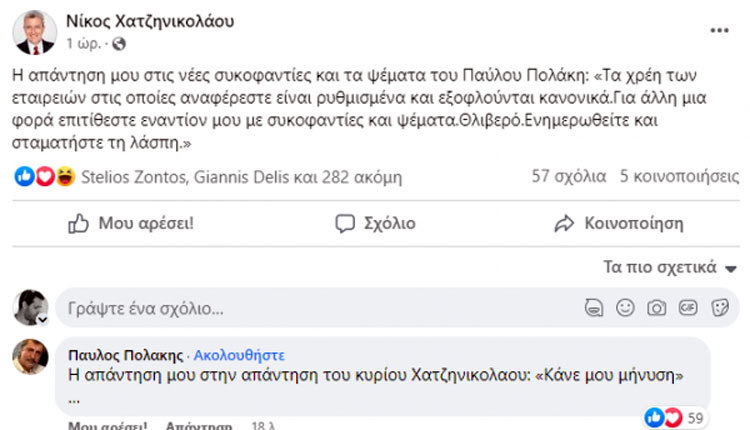750x430 pixels.
Task: Open the avatar sticker icon in comment box
Action: (594, 308)
